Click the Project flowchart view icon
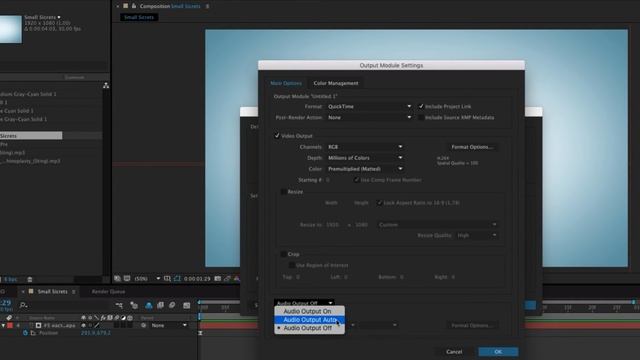 coord(106,85)
